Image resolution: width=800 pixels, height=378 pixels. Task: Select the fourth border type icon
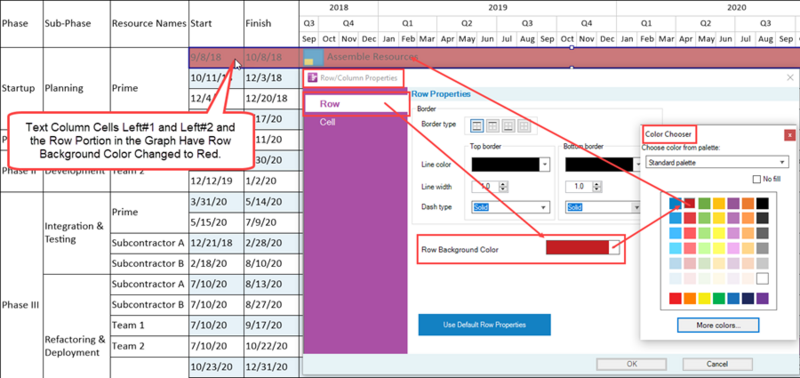(x=524, y=125)
